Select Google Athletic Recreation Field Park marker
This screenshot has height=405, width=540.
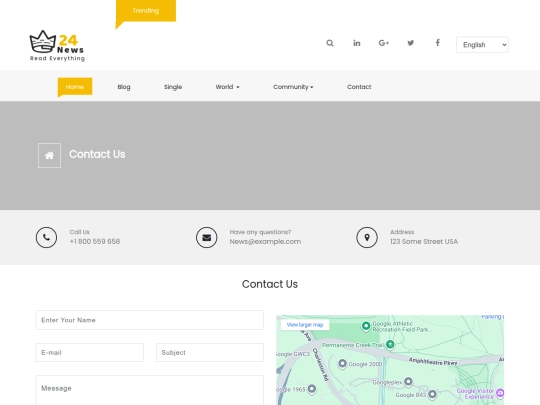(x=366, y=325)
